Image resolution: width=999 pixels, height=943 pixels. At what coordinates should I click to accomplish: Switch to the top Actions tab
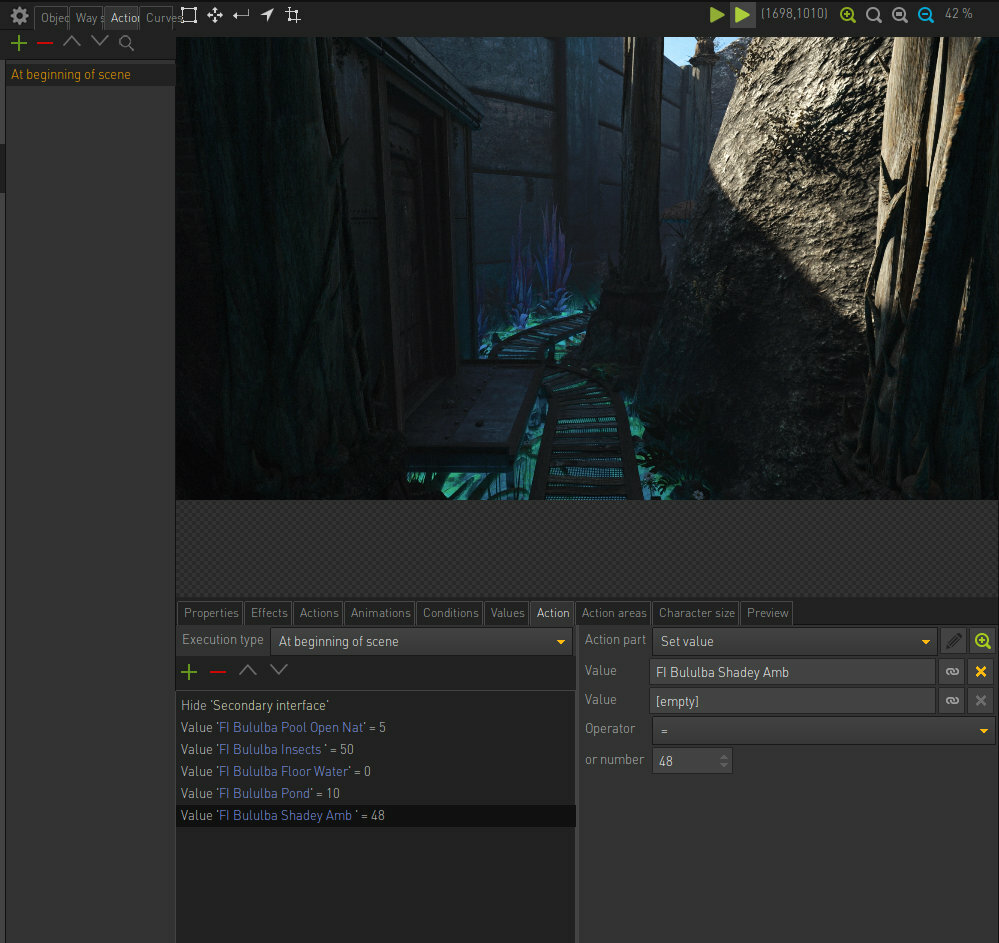pos(122,18)
